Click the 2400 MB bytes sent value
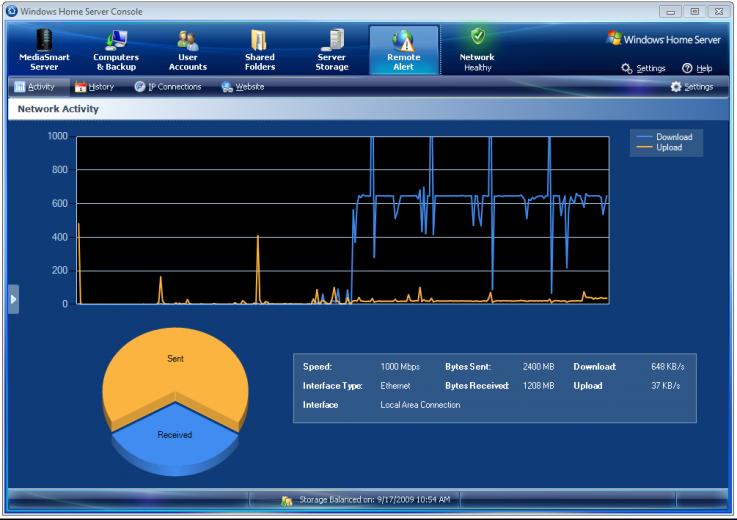Viewport: 737px width, 520px height. coord(539,367)
